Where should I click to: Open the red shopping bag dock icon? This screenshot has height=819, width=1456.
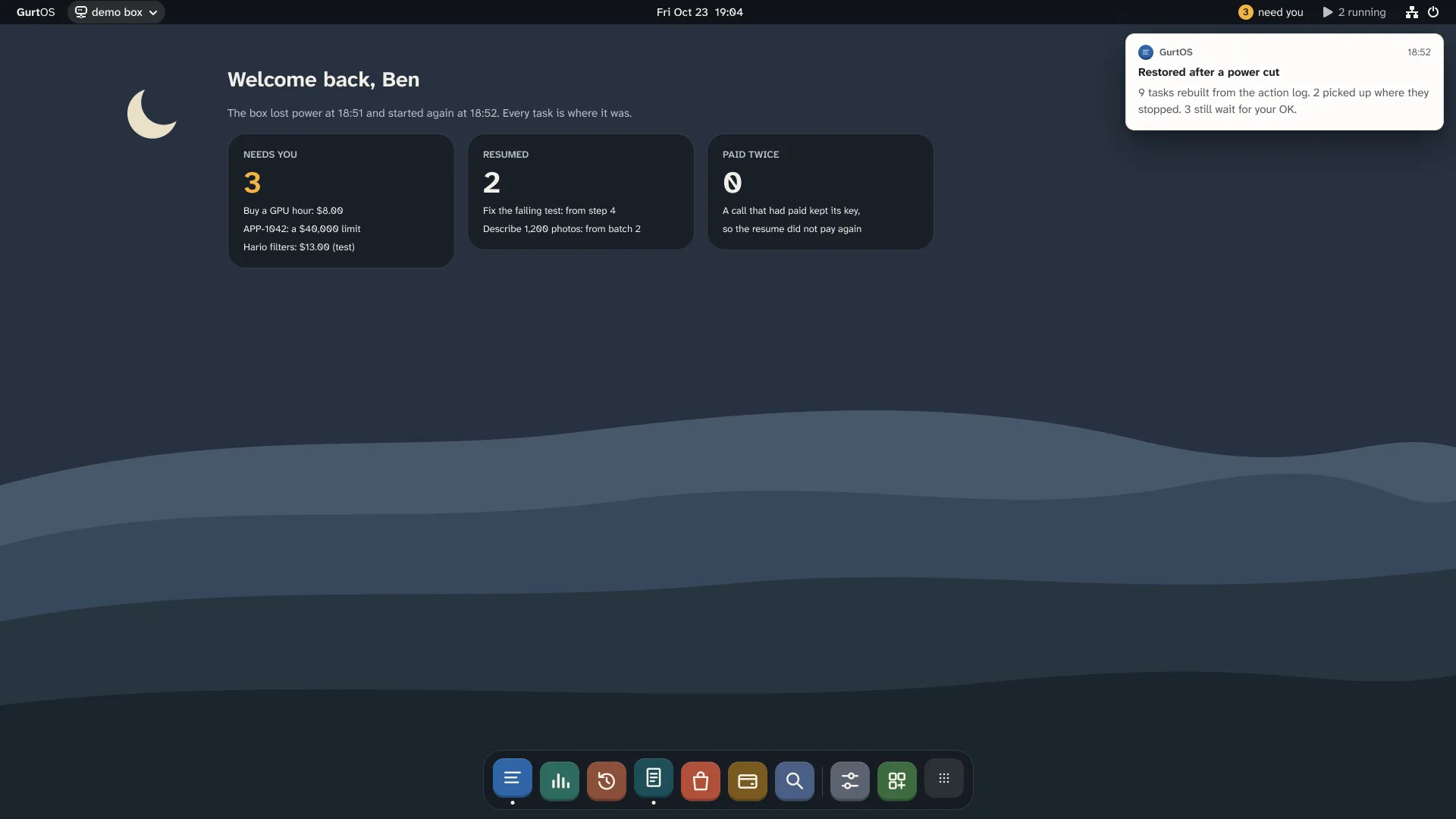pyautogui.click(x=701, y=781)
